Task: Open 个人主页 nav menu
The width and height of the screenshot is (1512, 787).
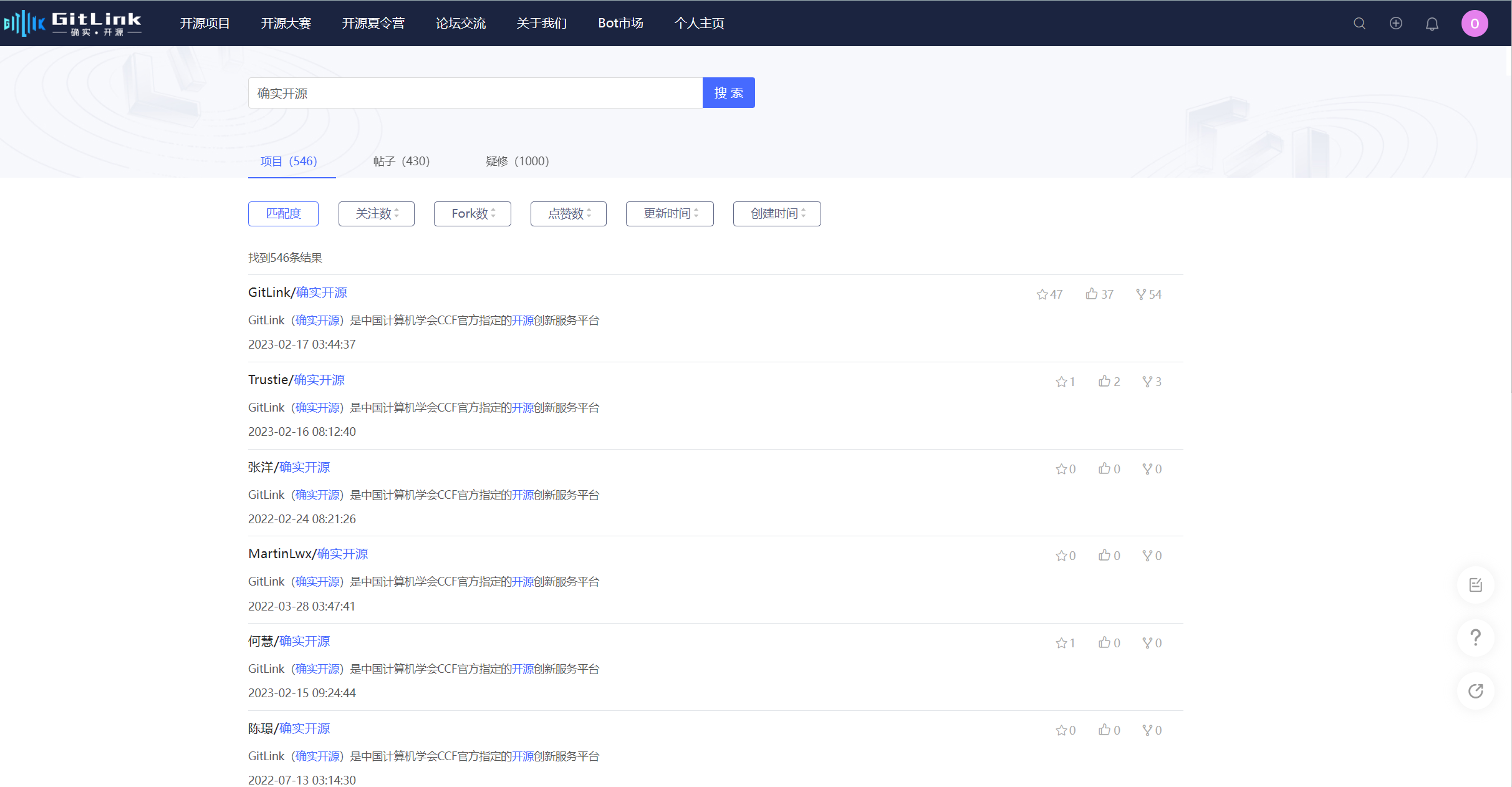Action: tap(700, 23)
